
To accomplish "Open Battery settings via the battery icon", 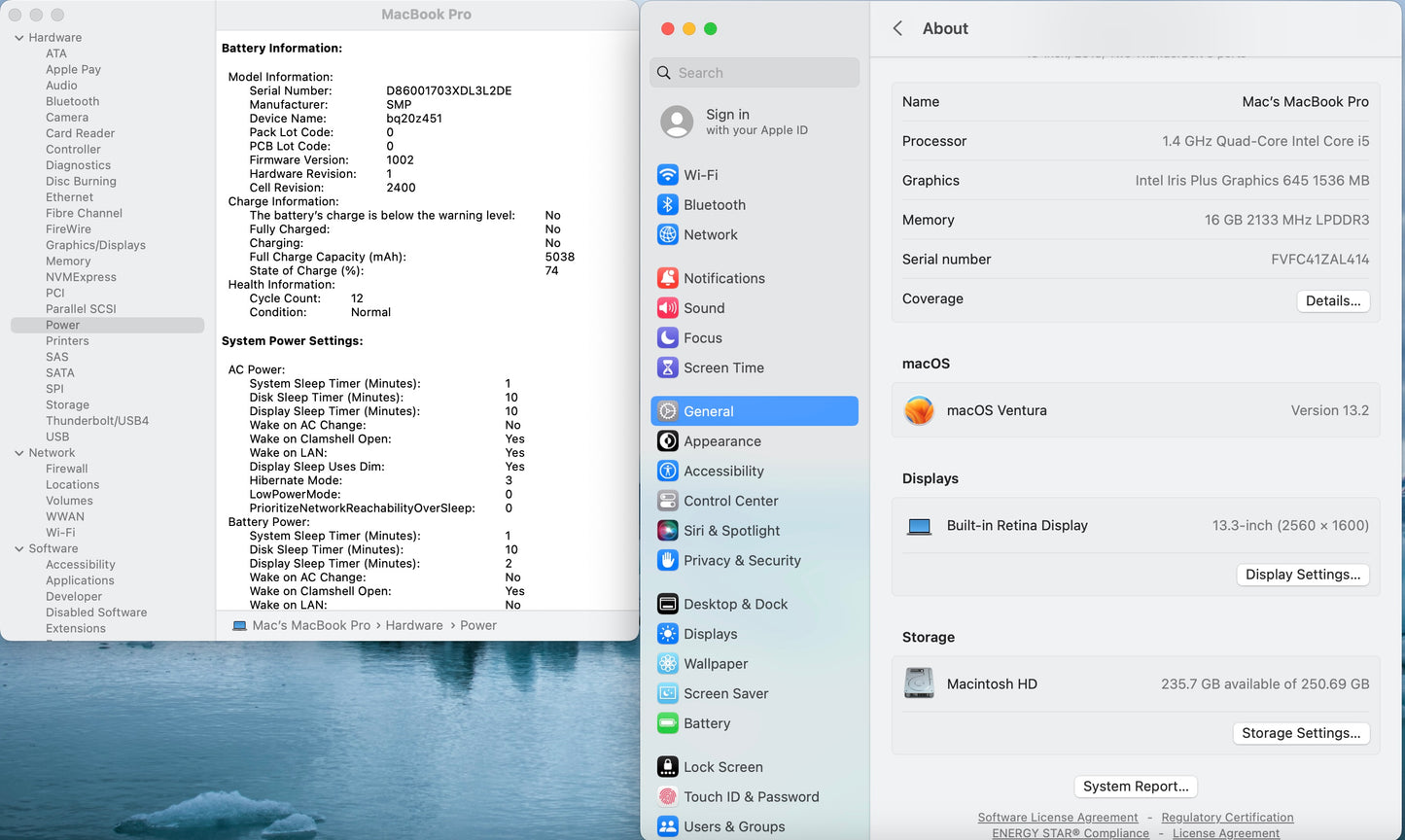I will (668, 723).
